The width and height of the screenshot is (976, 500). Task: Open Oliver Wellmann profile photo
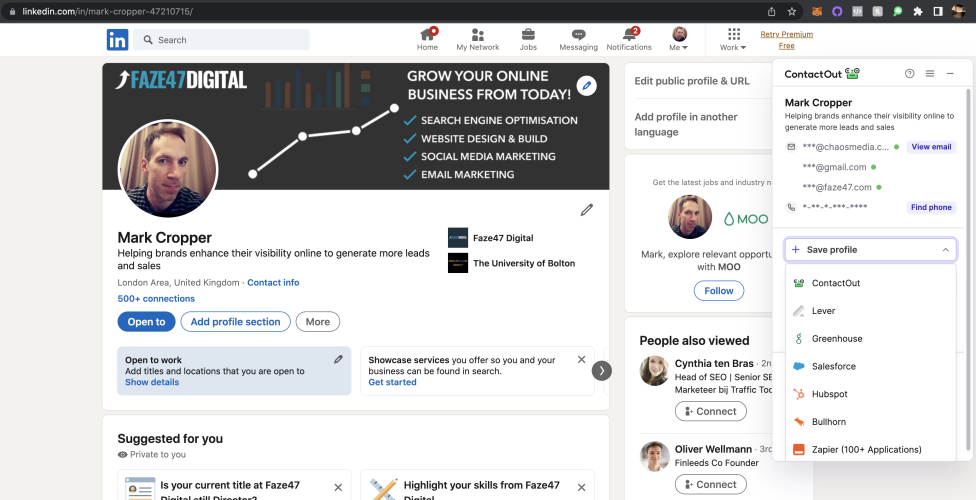(654, 456)
